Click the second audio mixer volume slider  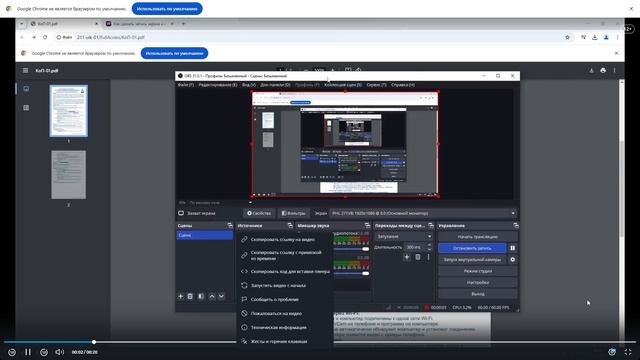click(351, 273)
